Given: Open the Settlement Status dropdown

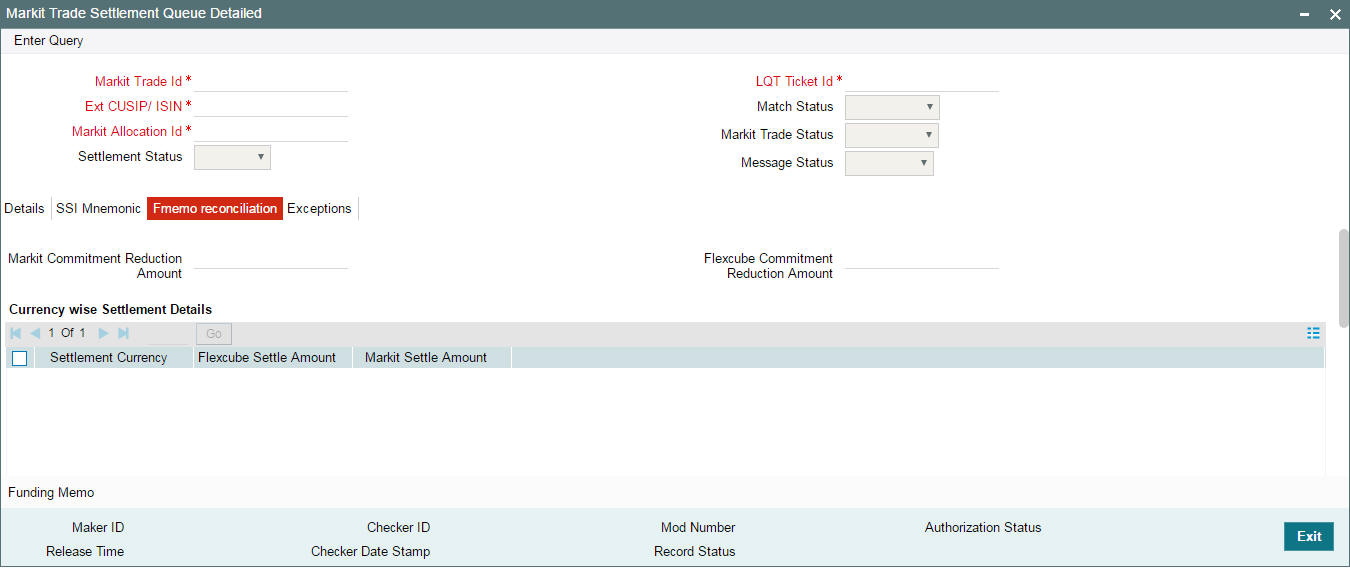Looking at the screenshot, I should pos(232,157).
